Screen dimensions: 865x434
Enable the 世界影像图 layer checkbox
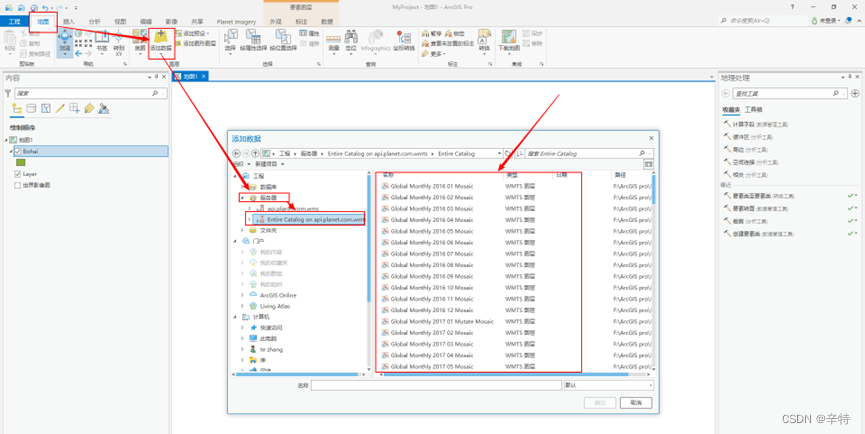click(x=18, y=185)
